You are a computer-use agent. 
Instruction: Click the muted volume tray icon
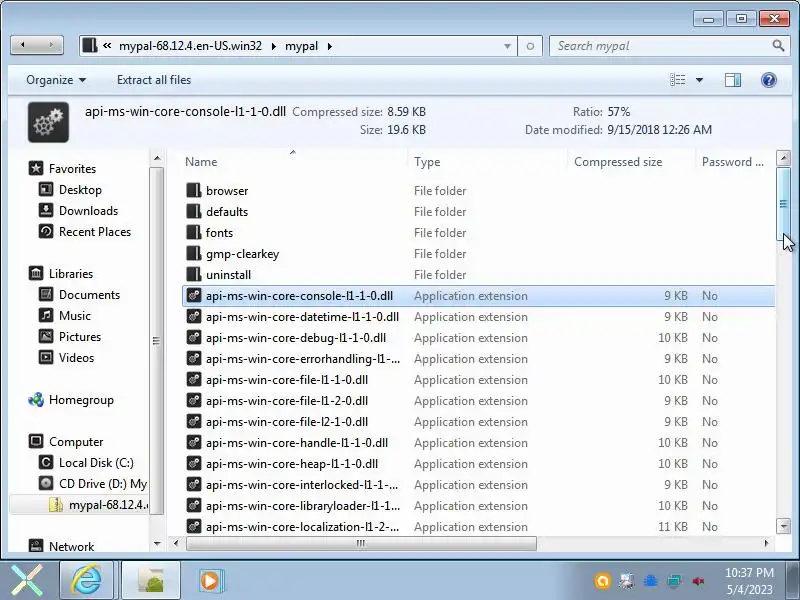(x=698, y=581)
